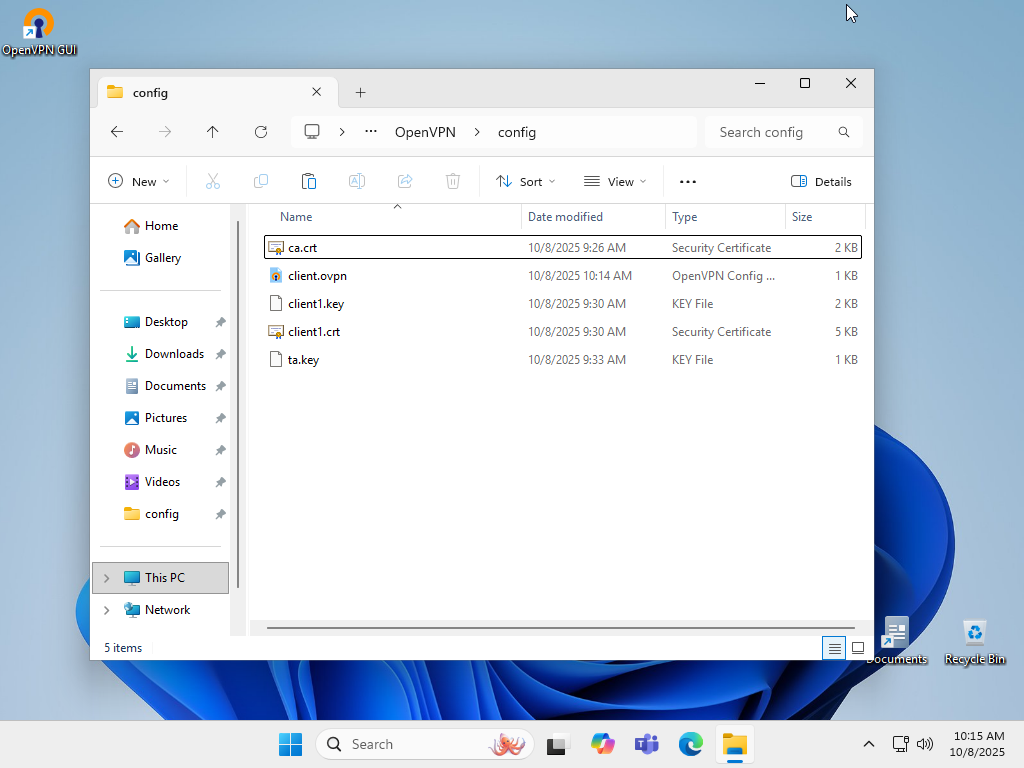The width and height of the screenshot is (1024, 768).
Task: Open Microsoft Edge from taskbar
Action: tap(690, 744)
